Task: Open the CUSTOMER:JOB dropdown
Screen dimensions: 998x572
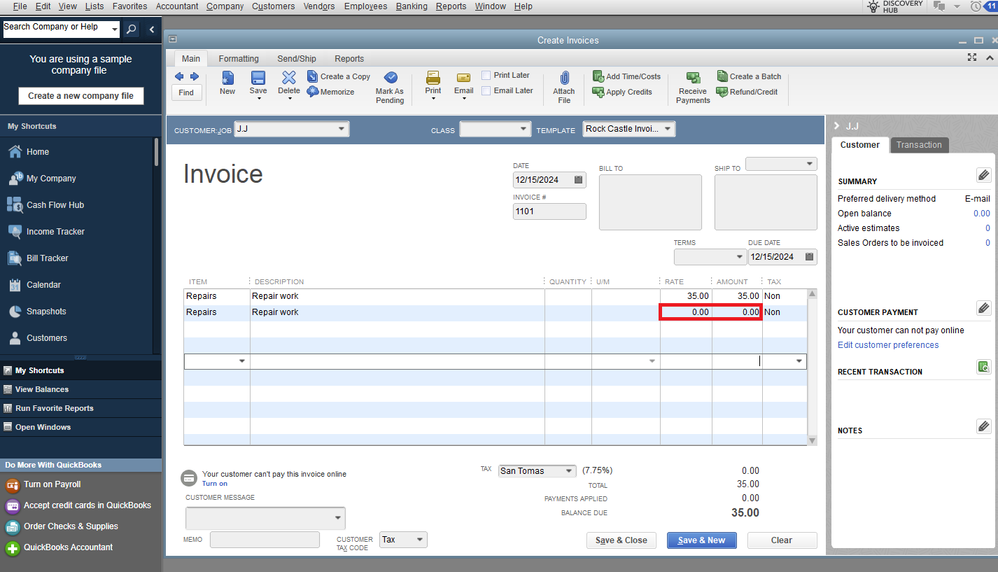Action: 341,129
